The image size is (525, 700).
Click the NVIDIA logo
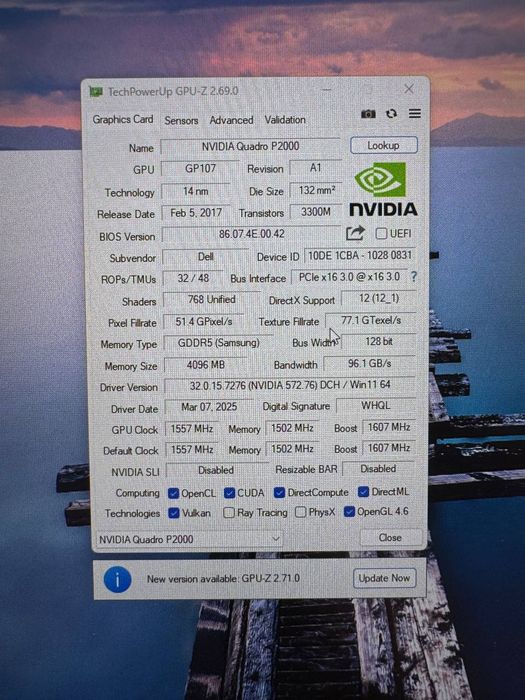[383, 189]
